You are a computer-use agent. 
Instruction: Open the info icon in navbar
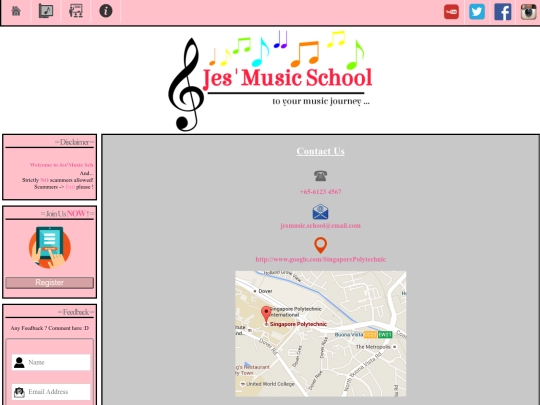pyautogui.click(x=106, y=11)
